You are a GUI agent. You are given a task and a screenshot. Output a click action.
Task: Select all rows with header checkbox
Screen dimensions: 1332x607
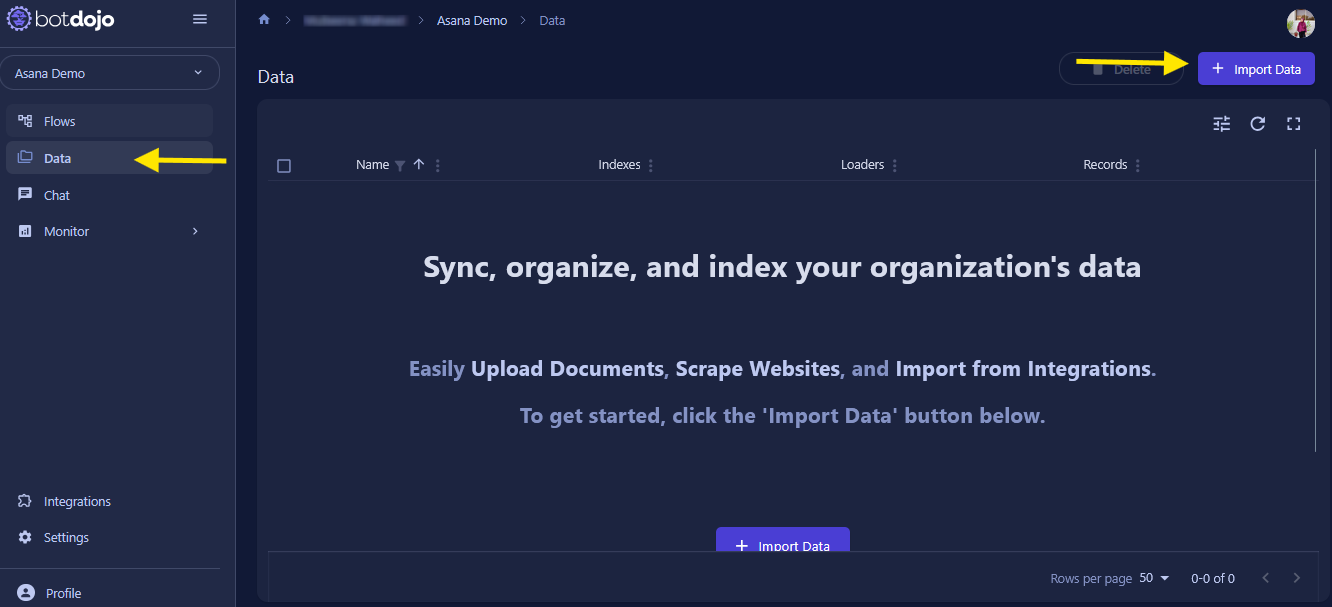284,166
